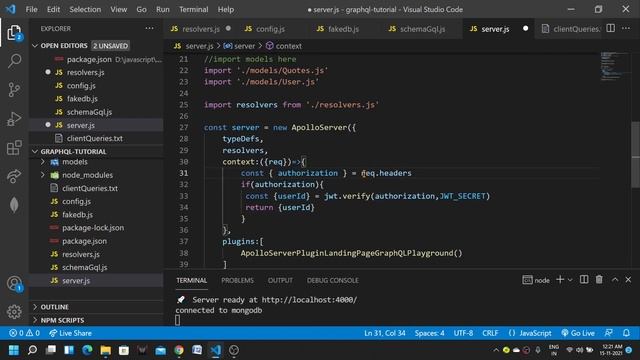Click the editor vertical scrollbar
Screen dimensions: 640x360
click(636, 155)
